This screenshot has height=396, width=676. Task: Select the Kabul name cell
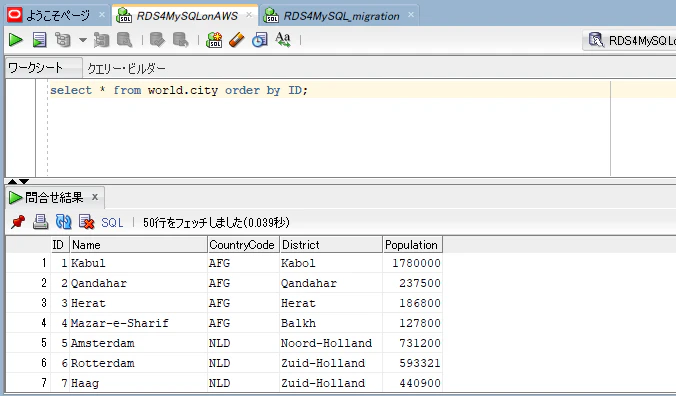(138, 263)
